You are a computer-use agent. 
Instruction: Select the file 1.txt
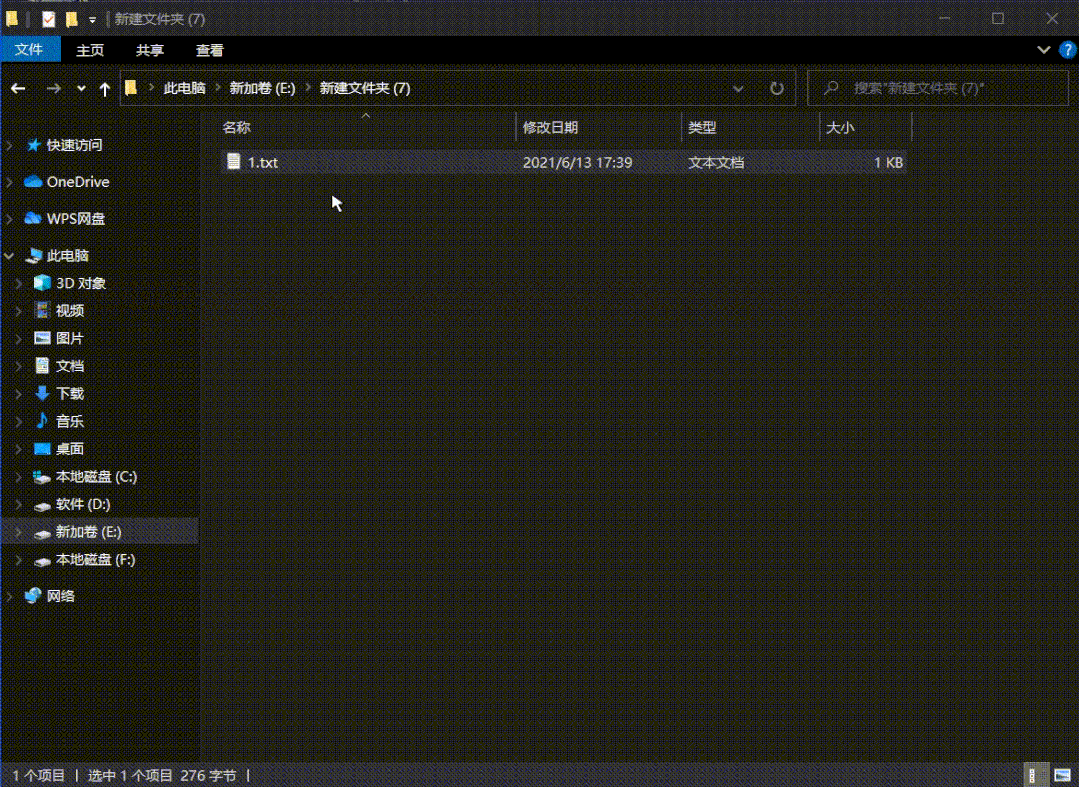(x=264, y=161)
